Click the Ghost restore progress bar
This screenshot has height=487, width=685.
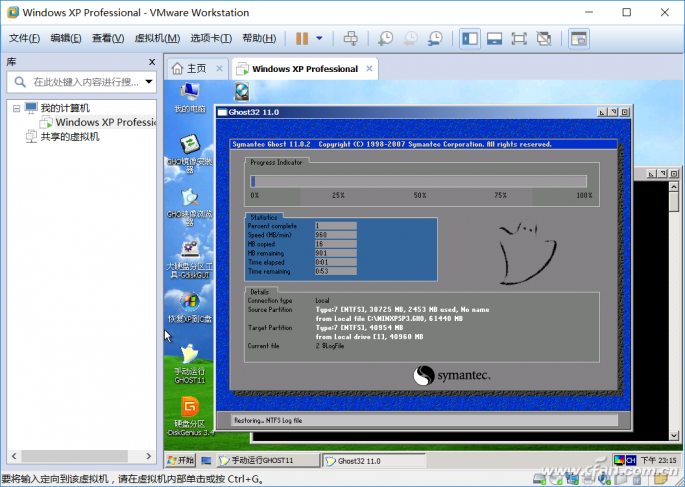point(418,181)
